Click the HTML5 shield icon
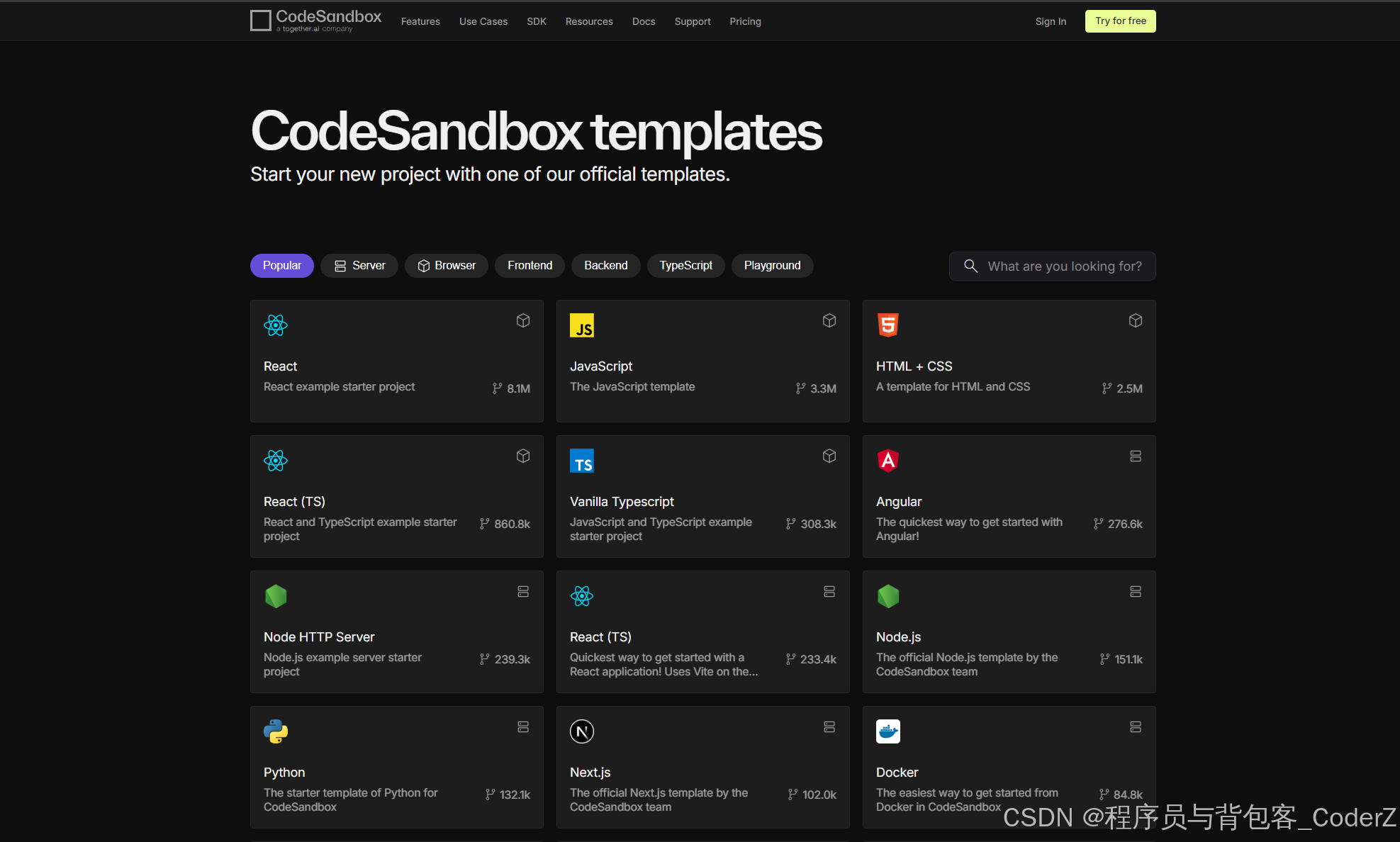Image resolution: width=1400 pixels, height=842 pixels. click(887, 325)
